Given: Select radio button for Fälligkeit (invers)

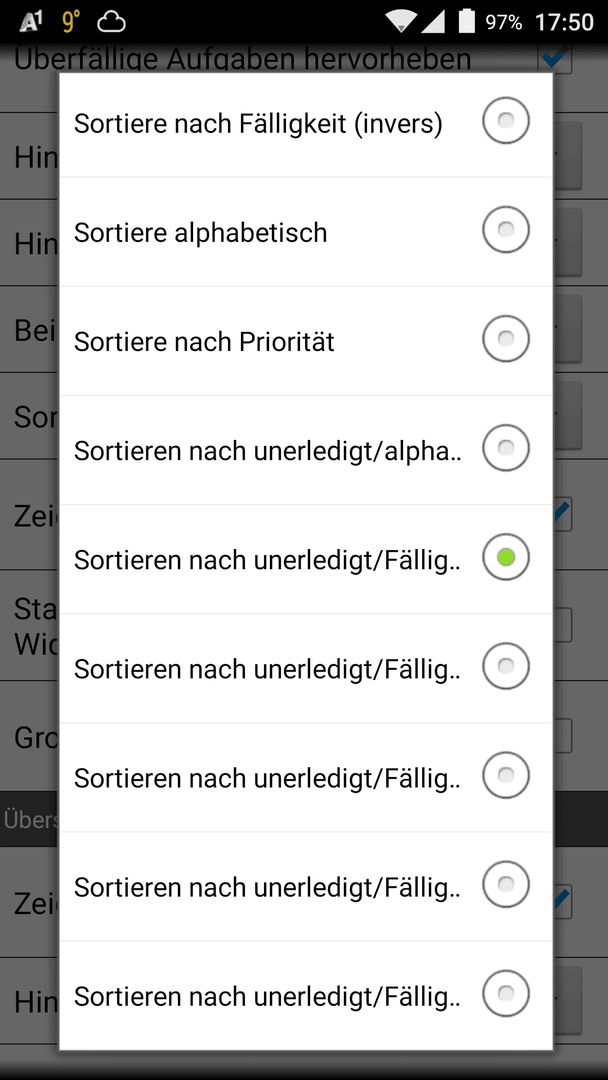Looking at the screenshot, I should coord(505,121).
